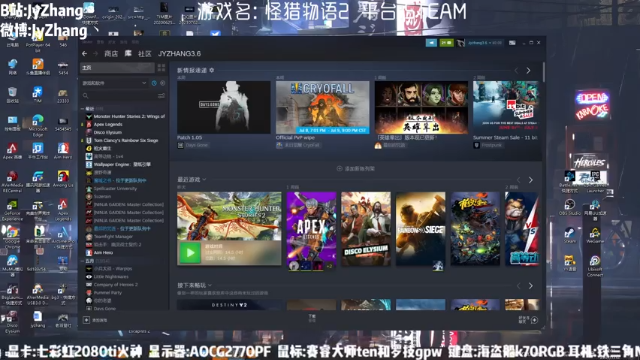The image size is (640, 360).
Task: Open the What's New settings gear
Action: pos(211,70)
